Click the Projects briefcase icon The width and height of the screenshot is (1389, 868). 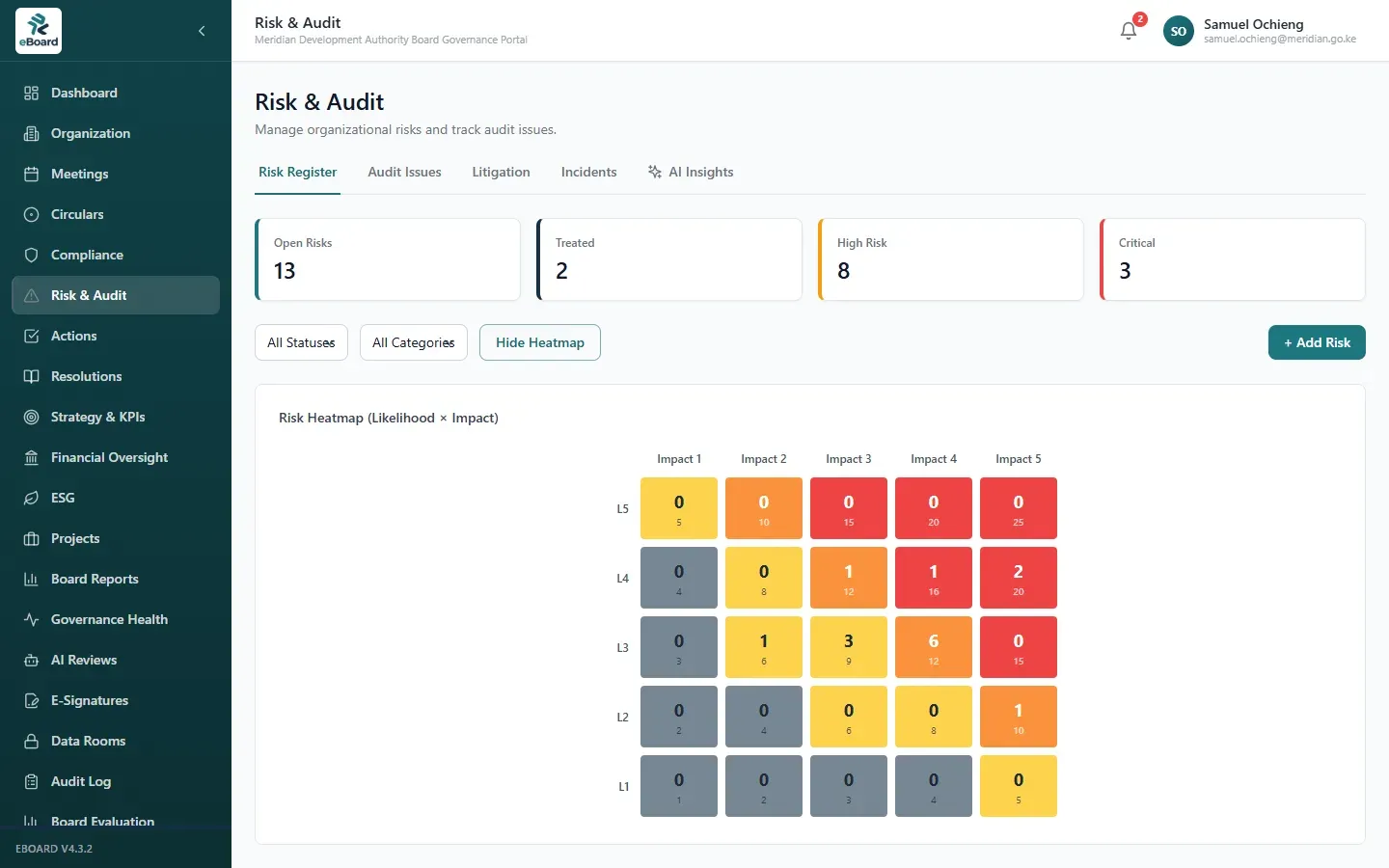coord(31,538)
